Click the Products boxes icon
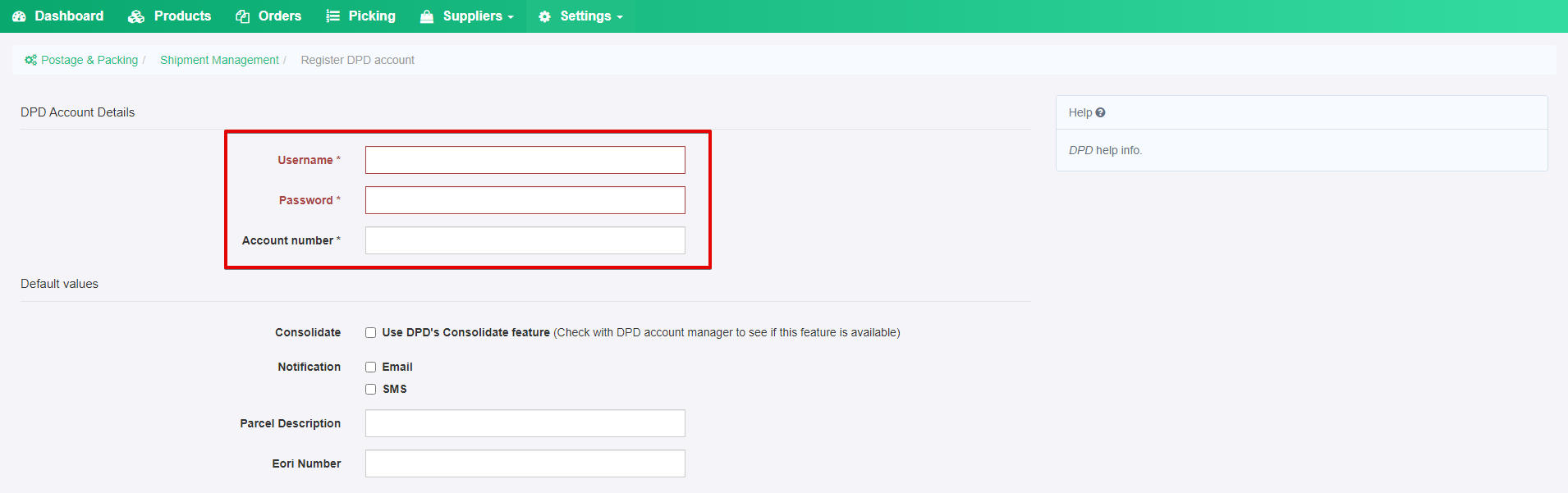 (x=136, y=16)
